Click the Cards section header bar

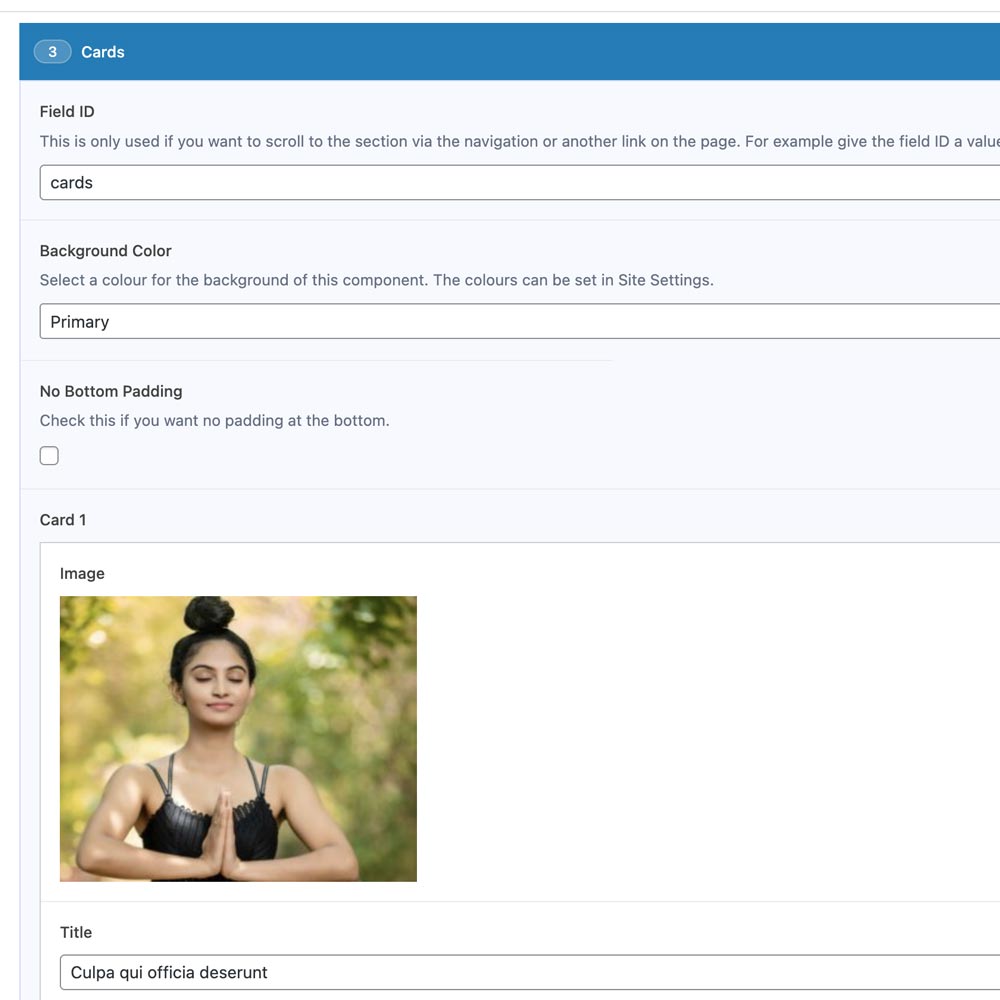tap(500, 51)
